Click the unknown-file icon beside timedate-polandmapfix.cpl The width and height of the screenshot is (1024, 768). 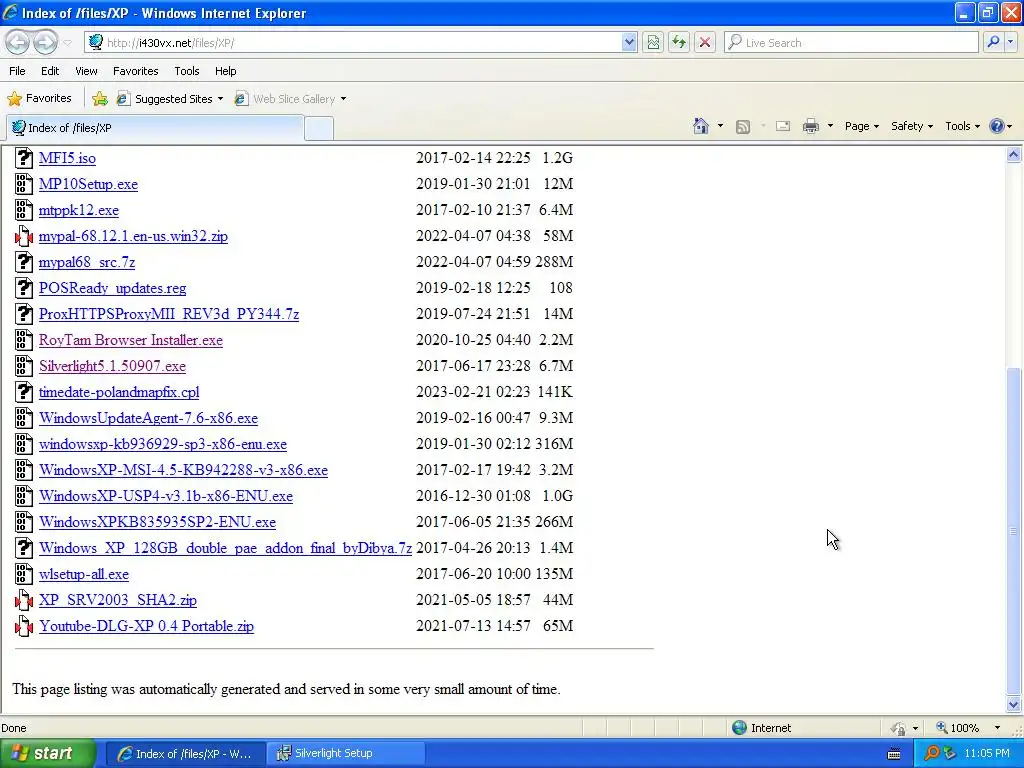(24, 392)
